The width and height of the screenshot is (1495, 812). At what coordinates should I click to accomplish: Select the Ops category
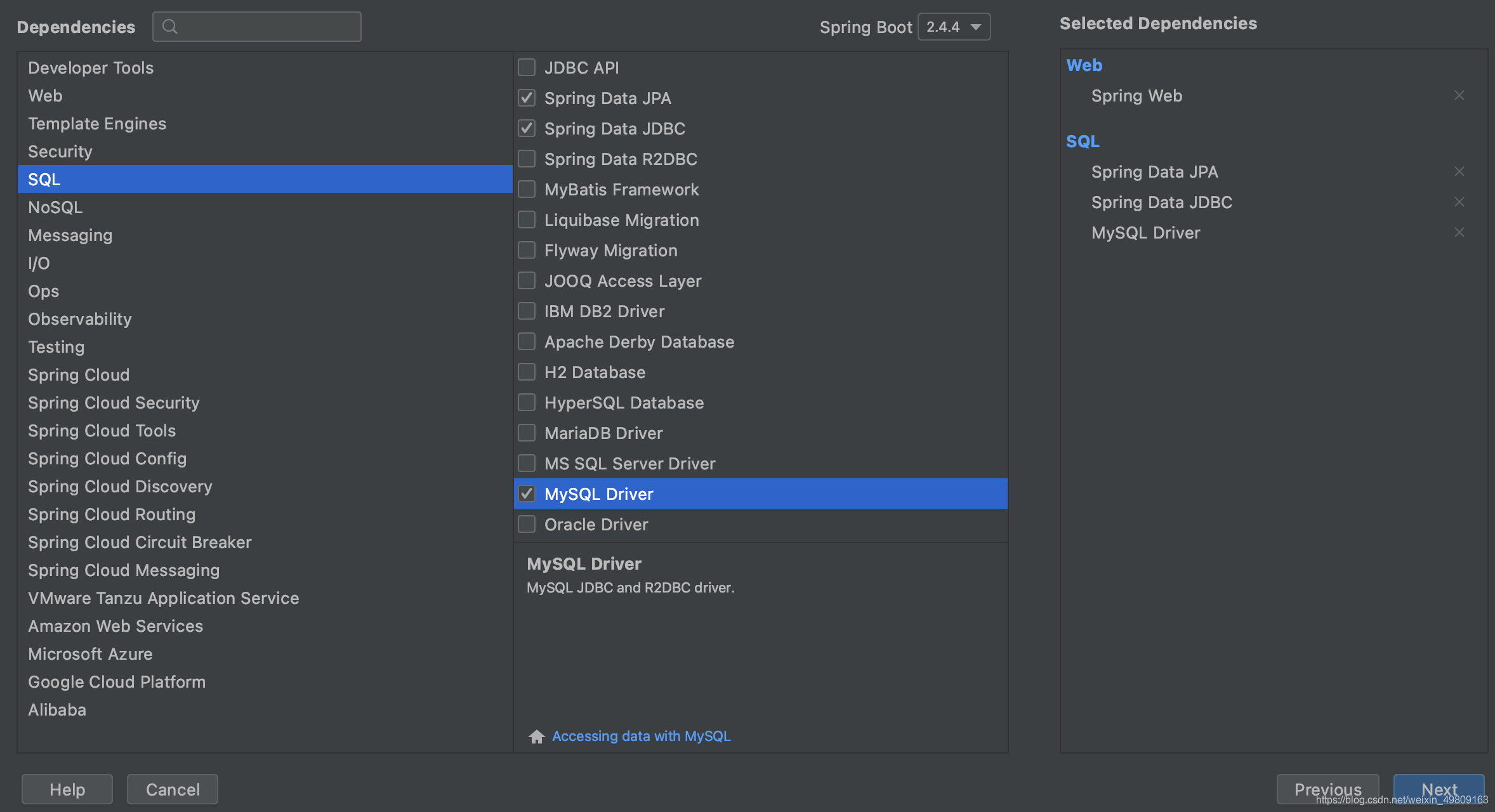pyautogui.click(x=265, y=291)
